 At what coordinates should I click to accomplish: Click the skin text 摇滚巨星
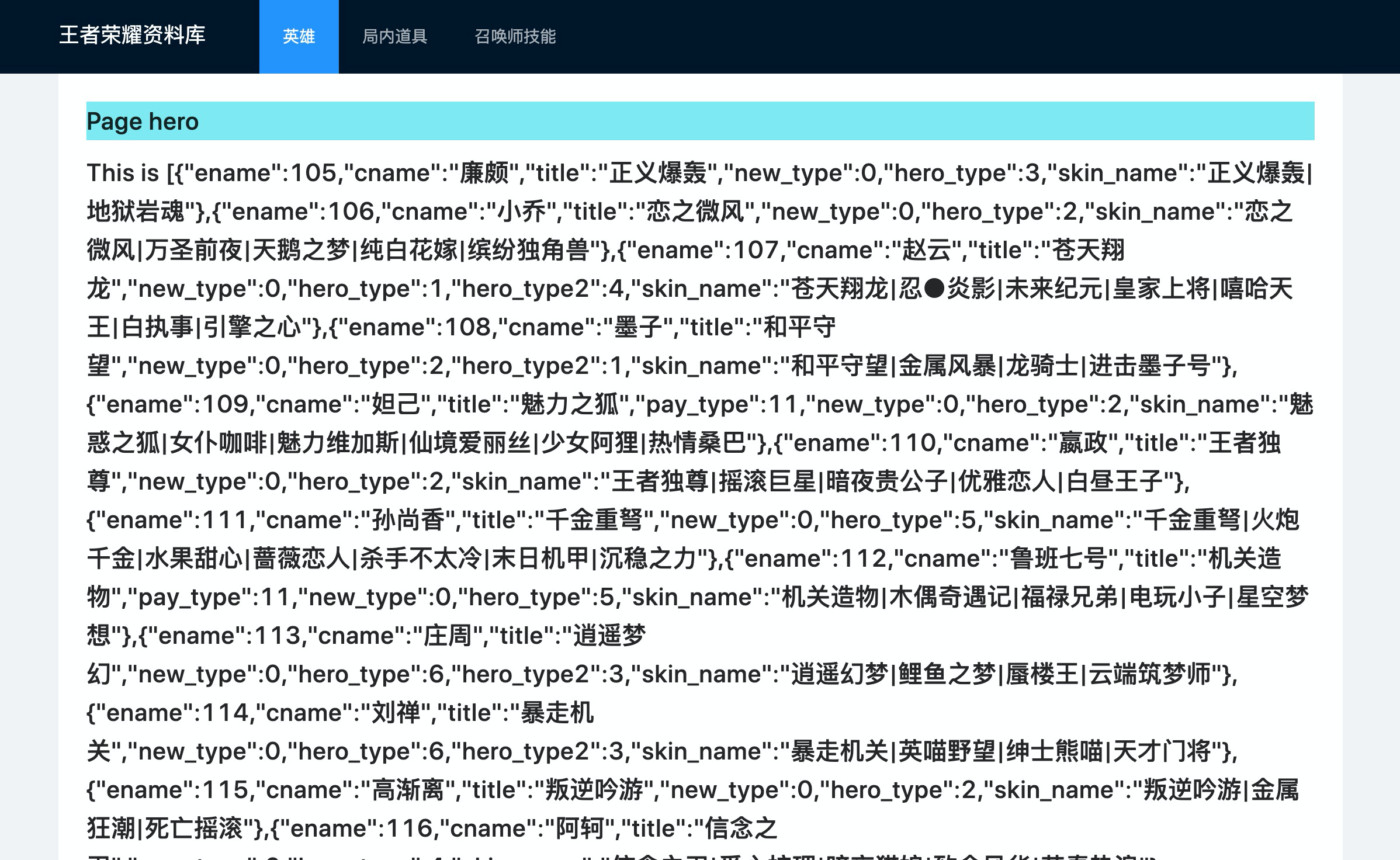(x=767, y=481)
